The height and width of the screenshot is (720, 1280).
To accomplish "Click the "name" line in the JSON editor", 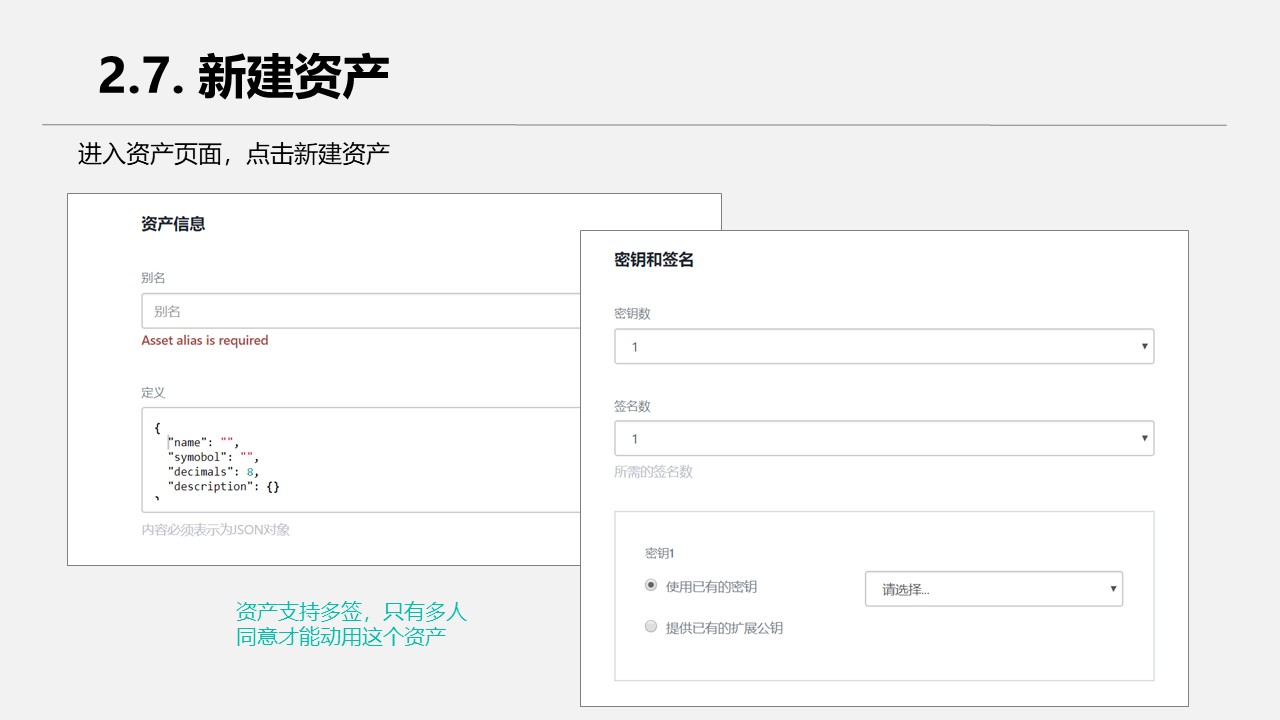I will [x=203, y=442].
